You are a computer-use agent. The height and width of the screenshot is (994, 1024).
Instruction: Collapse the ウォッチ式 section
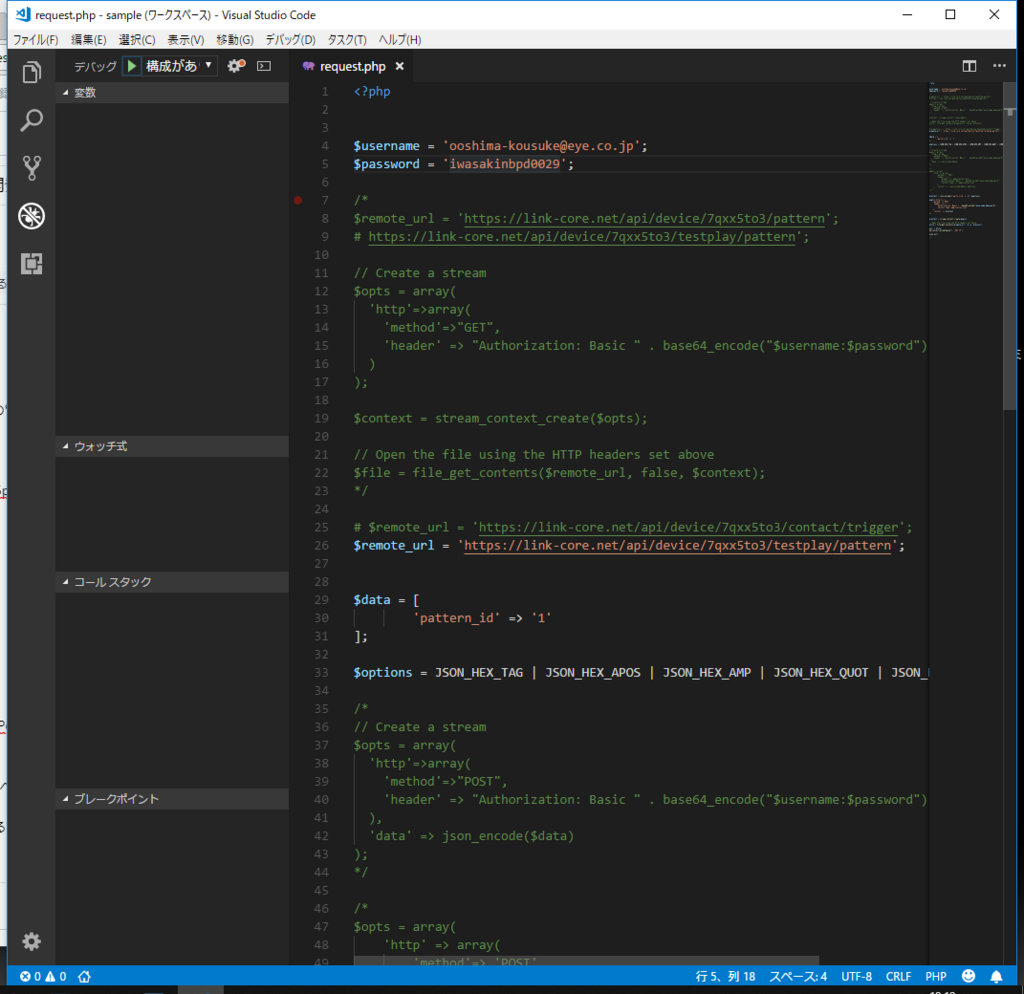click(101, 446)
